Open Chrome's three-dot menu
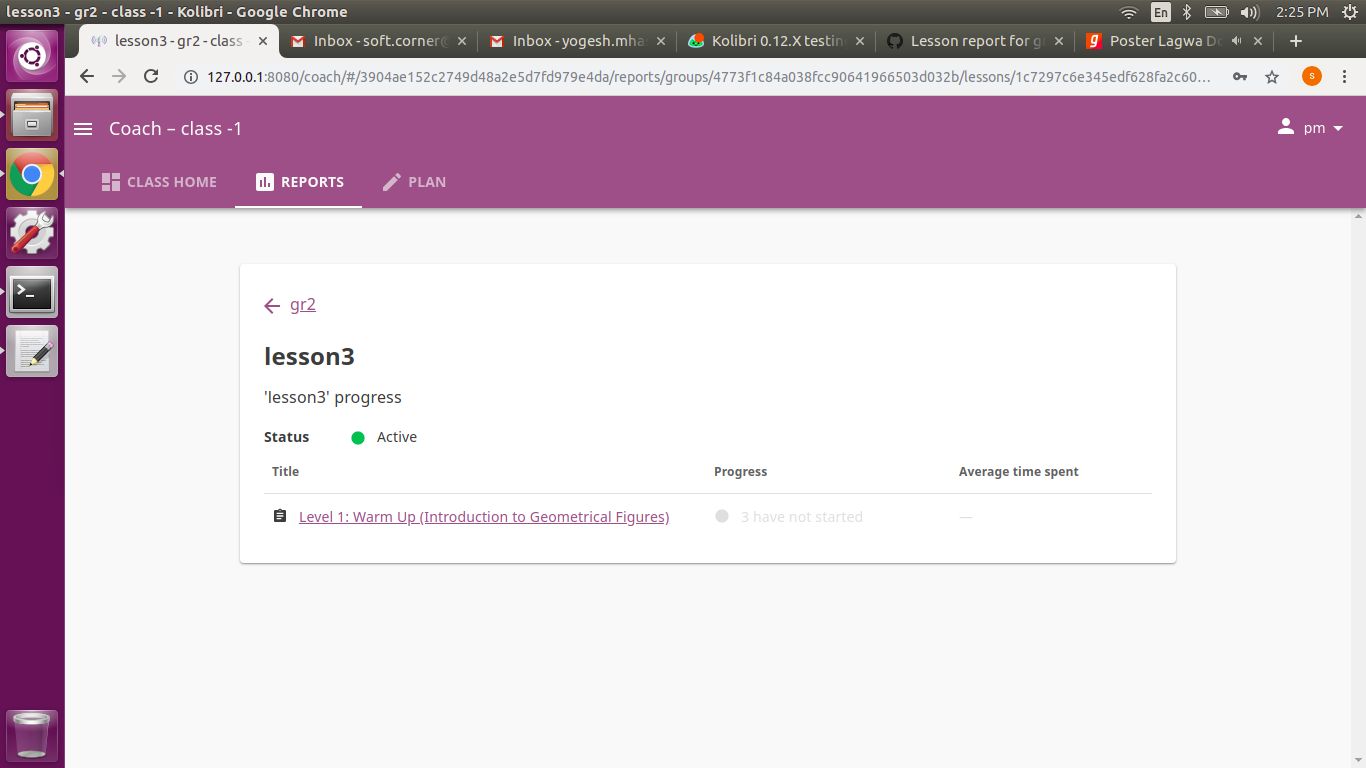Screen dimensions: 1366x768 pyautogui.click(x=1345, y=76)
